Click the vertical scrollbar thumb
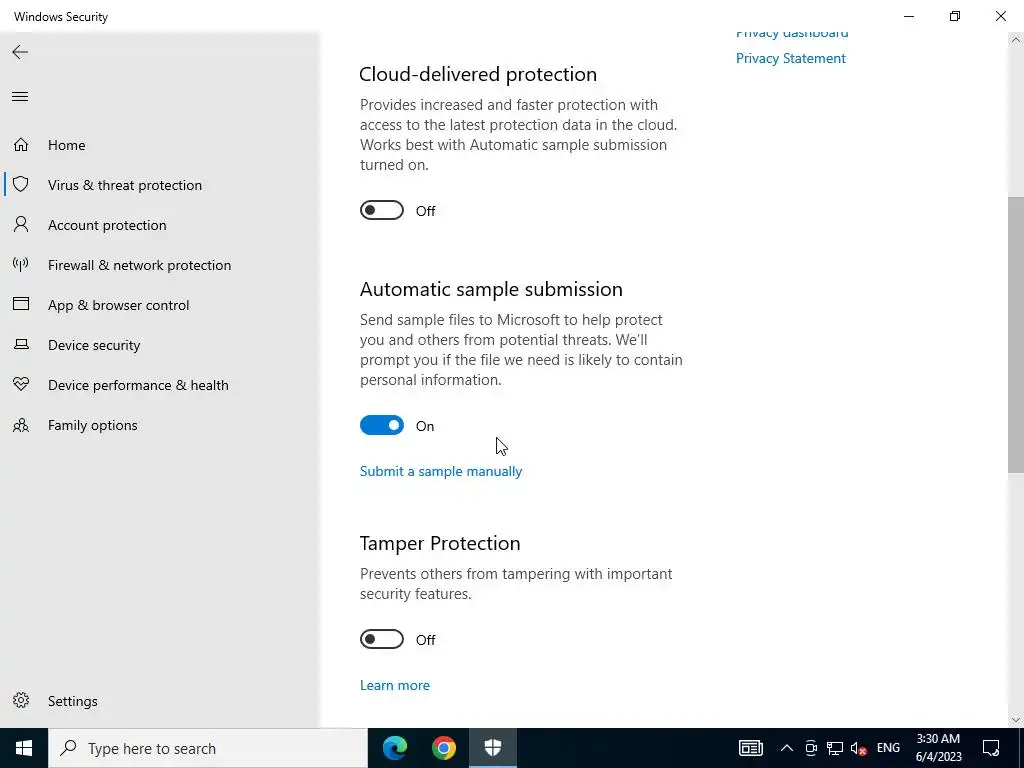The image size is (1024, 768). coord(1016,334)
